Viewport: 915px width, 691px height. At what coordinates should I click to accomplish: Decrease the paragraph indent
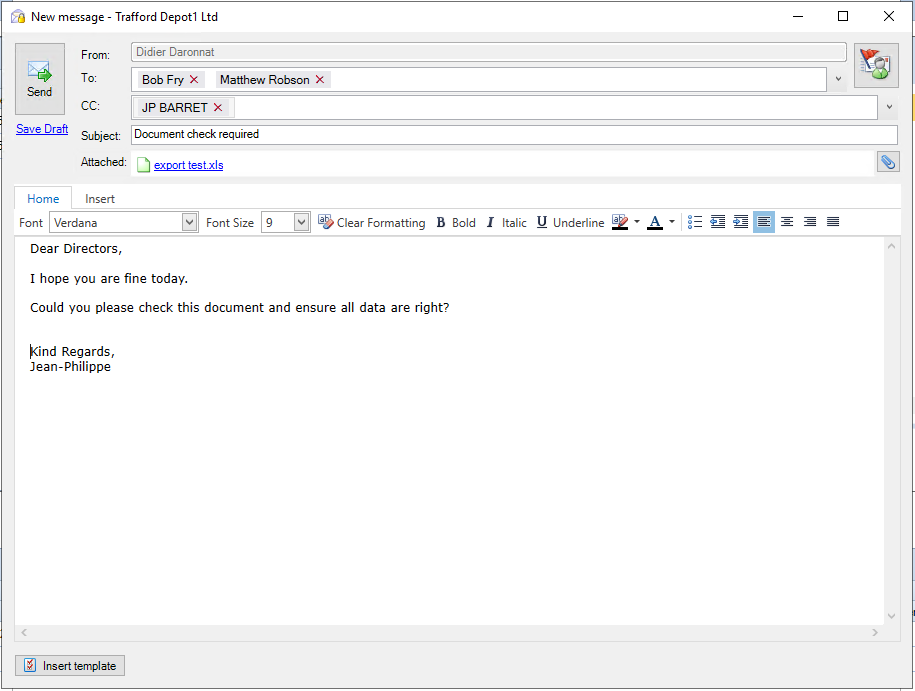[718, 222]
